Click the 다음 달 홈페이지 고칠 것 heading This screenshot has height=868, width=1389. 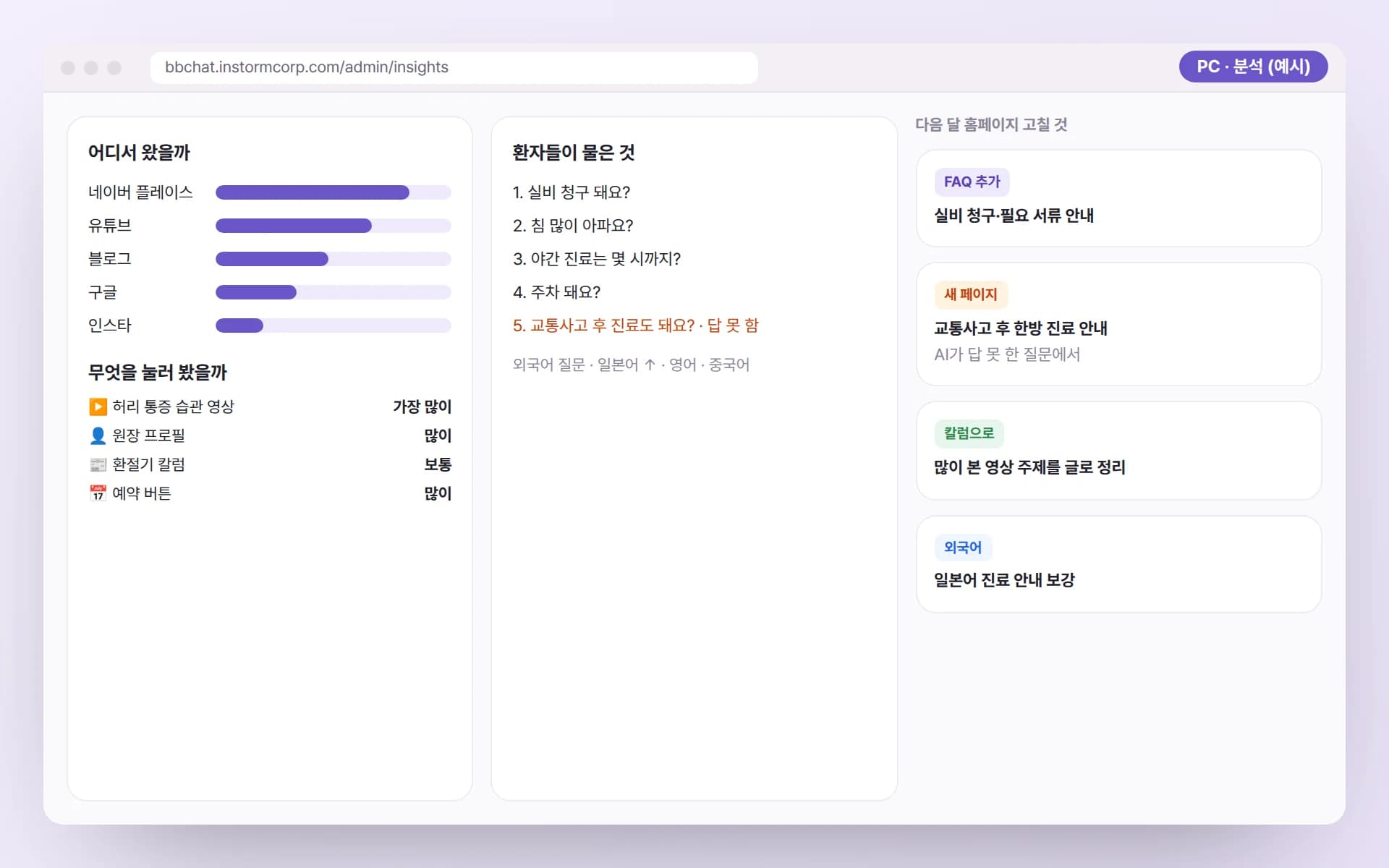[x=991, y=124]
